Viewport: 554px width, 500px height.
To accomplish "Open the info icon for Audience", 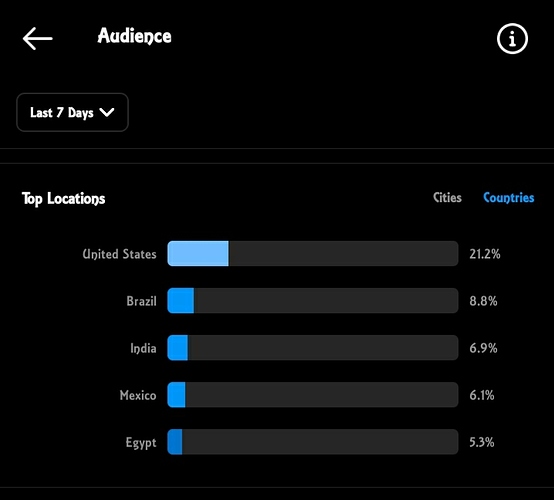I will click(512, 39).
